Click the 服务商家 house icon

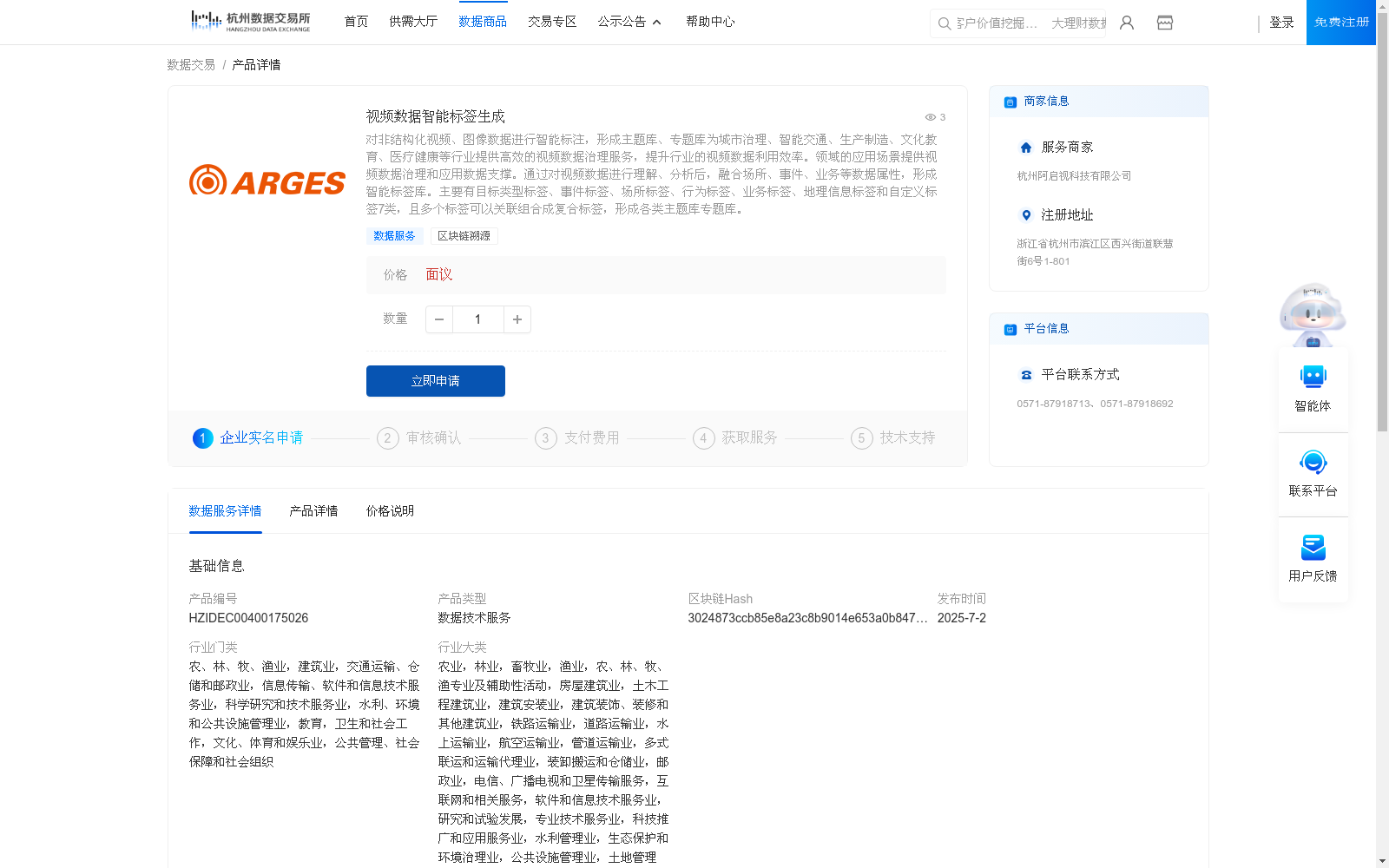(x=1026, y=148)
